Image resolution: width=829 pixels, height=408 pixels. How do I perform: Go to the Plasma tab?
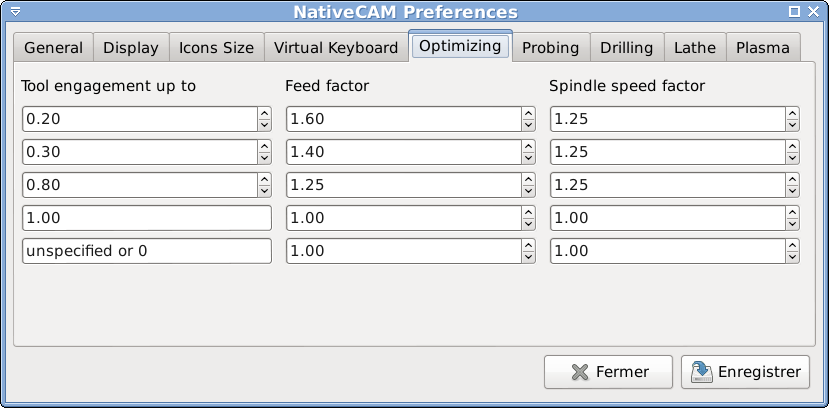point(763,48)
